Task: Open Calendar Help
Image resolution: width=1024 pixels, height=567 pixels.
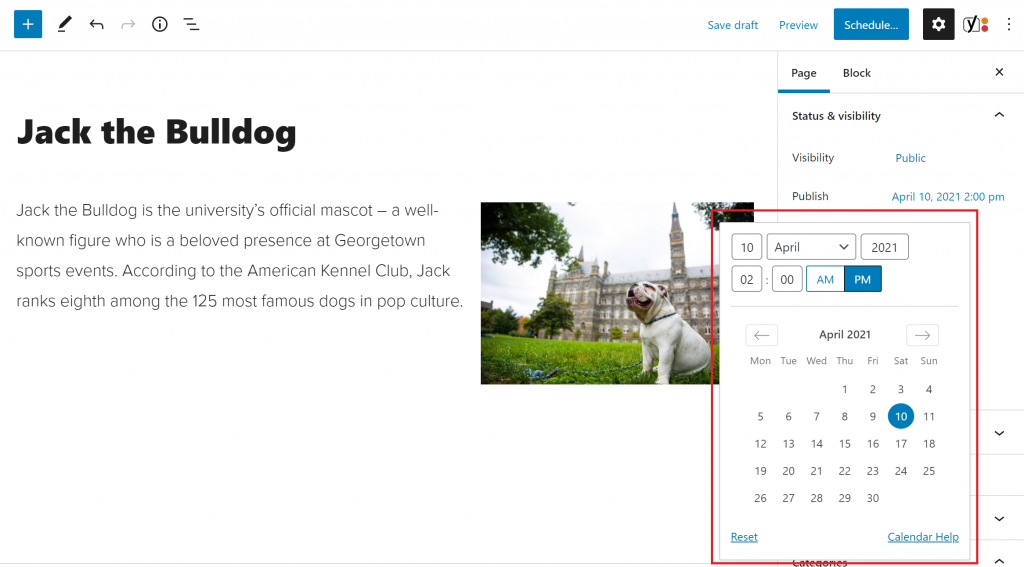Action: click(x=923, y=537)
